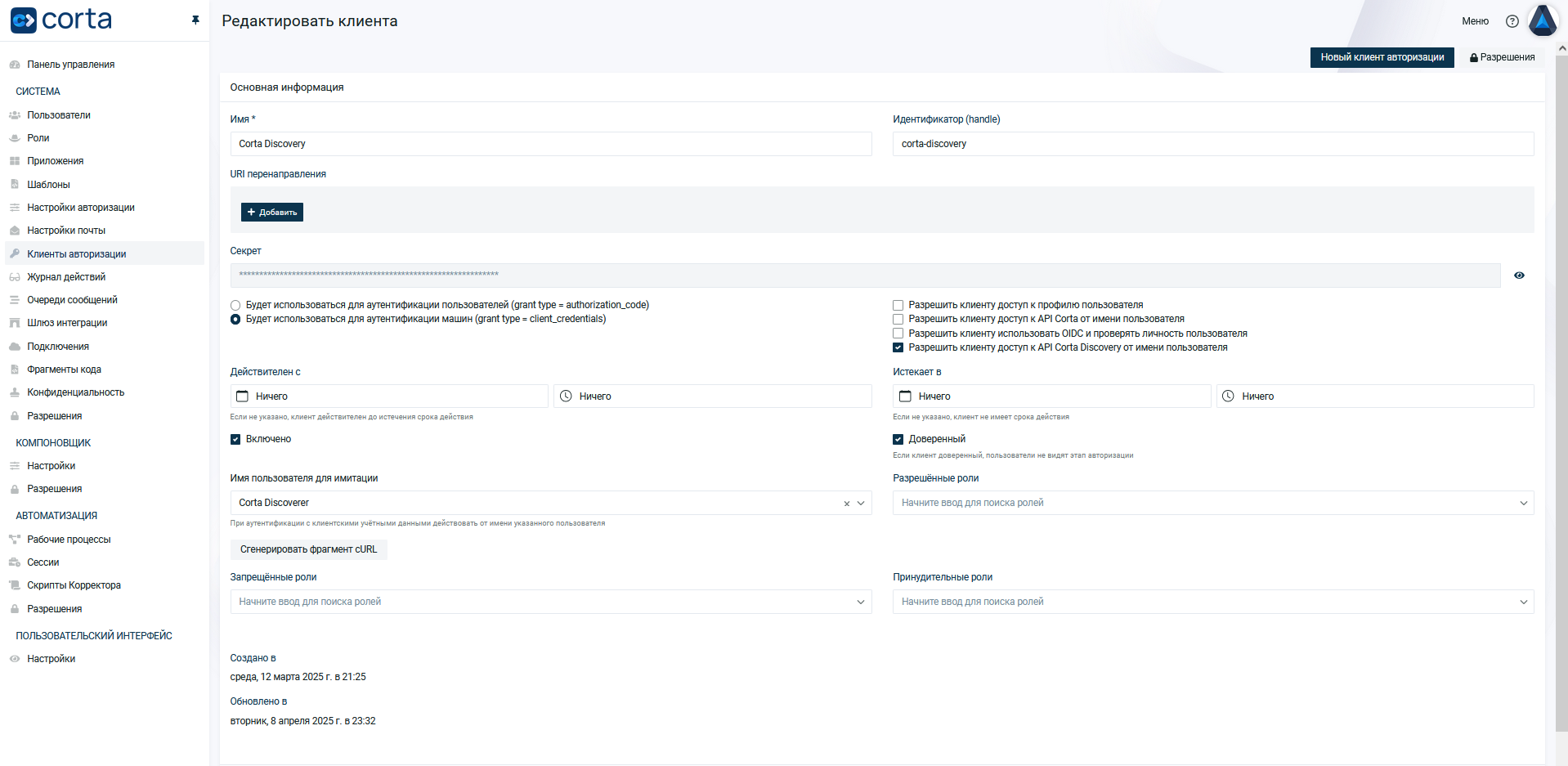Click the Панель управления dashboard icon
This screenshot has height=766, width=1568.
point(15,65)
